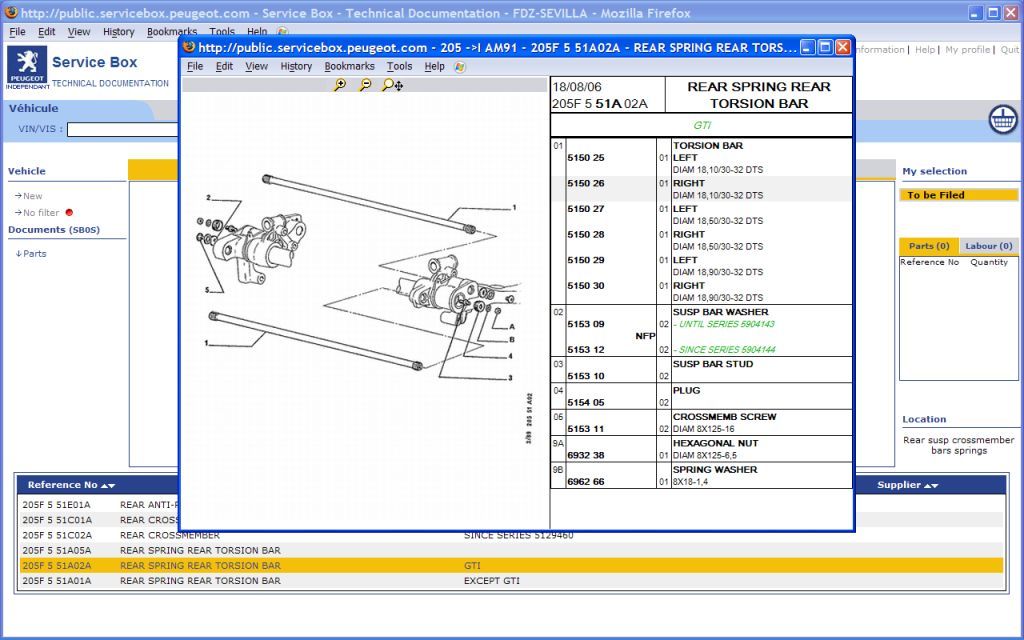Open Help menu in the popup window
The width and height of the screenshot is (1024, 640).
pos(434,66)
